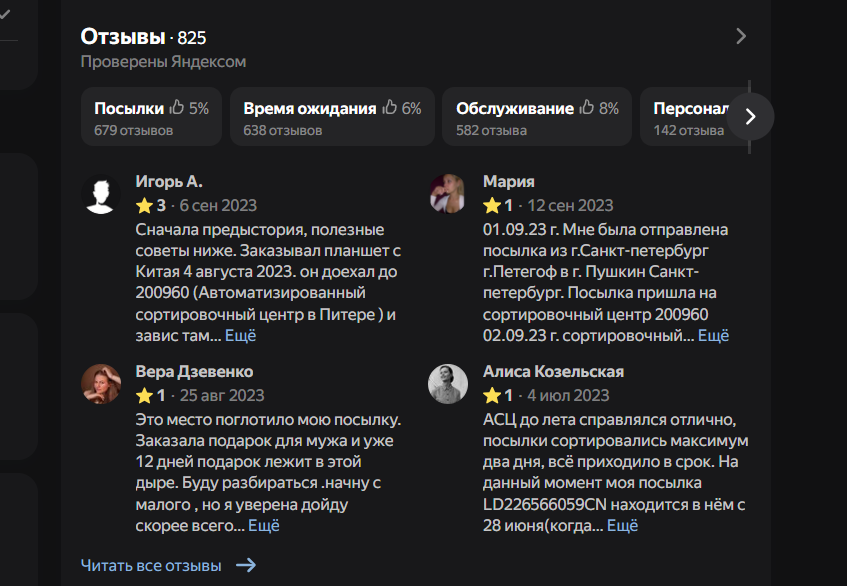Expand reviews via the top-right chevron
Viewport: 847px width, 586px height.
pyautogui.click(x=741, y=36)
